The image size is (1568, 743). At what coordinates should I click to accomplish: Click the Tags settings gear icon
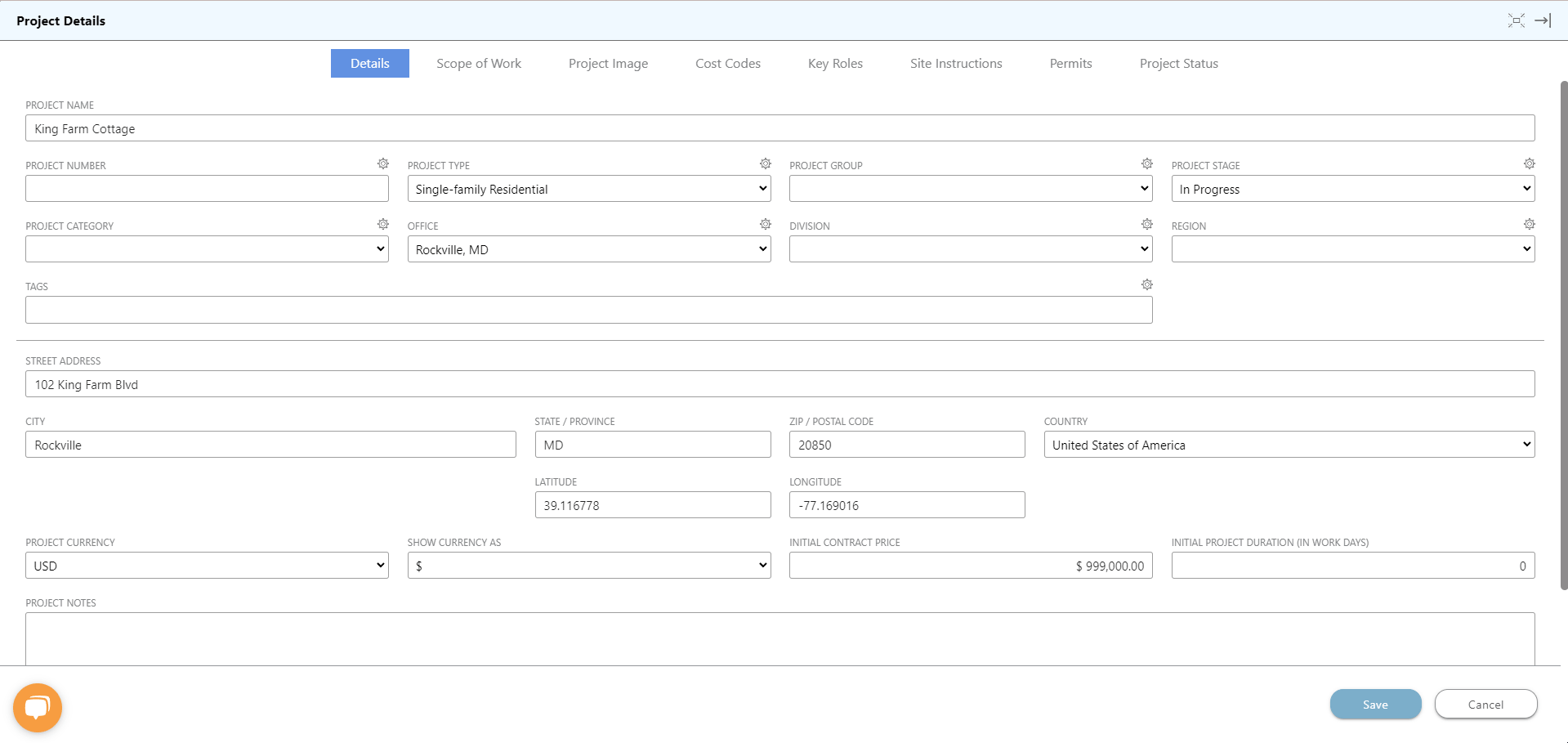pos(1147,285)
